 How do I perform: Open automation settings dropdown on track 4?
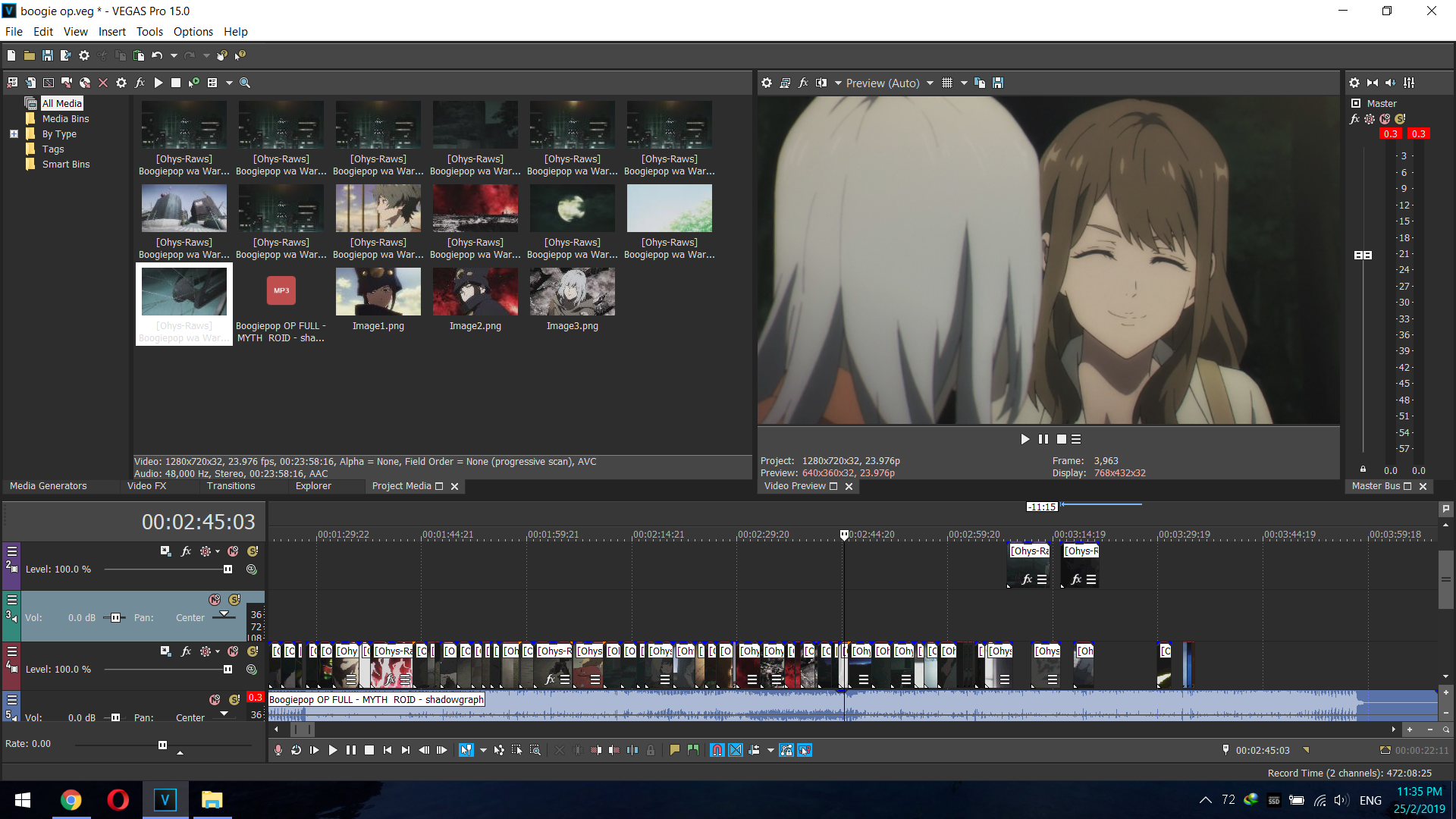pyautogui.click(x=217, y=651)
